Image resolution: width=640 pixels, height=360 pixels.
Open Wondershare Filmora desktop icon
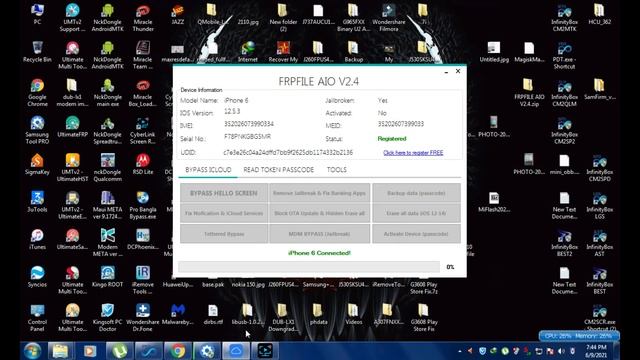389,18
